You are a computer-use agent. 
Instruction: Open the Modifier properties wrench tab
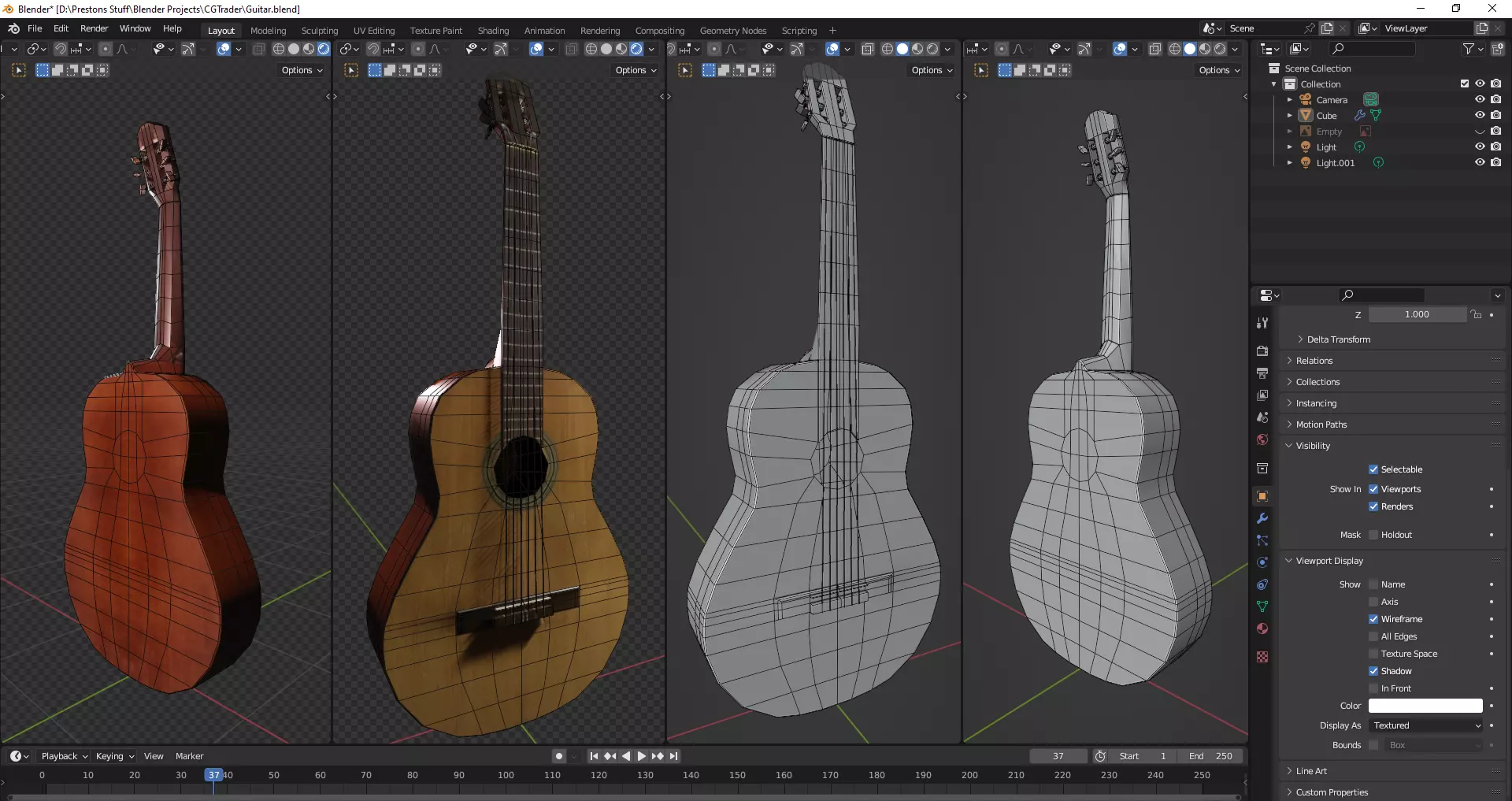click(x=1262, y=518)
